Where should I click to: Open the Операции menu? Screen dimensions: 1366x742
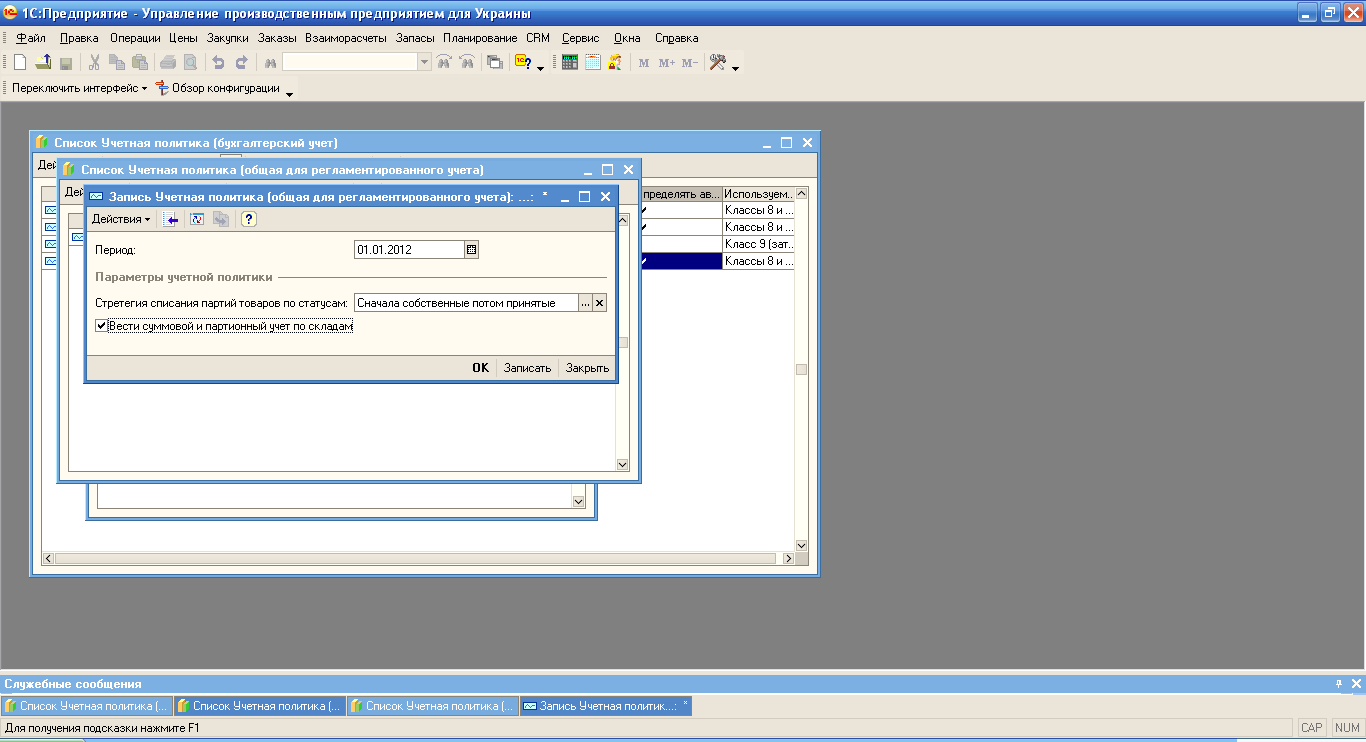(135, 38)
